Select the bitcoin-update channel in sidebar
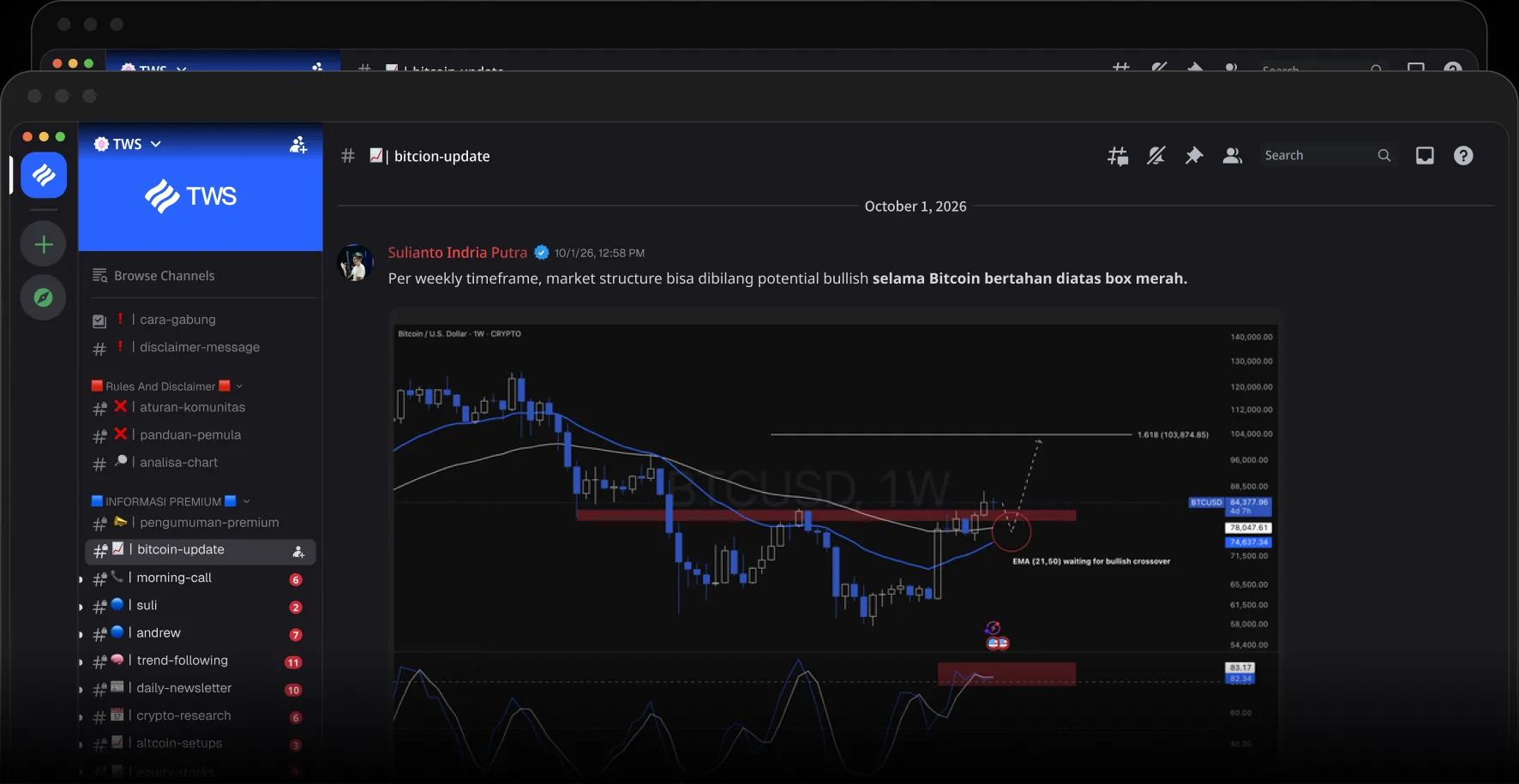The width and height of the screenshot is (1519, 784). click(201, 551)
